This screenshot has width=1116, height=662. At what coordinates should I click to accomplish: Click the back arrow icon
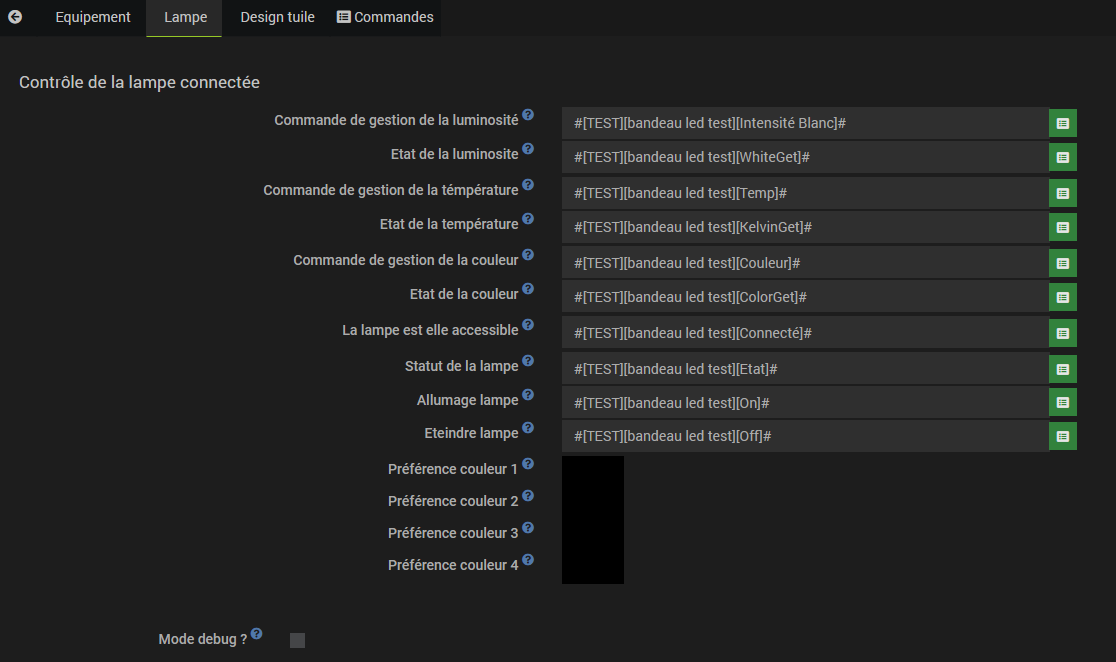15,17
